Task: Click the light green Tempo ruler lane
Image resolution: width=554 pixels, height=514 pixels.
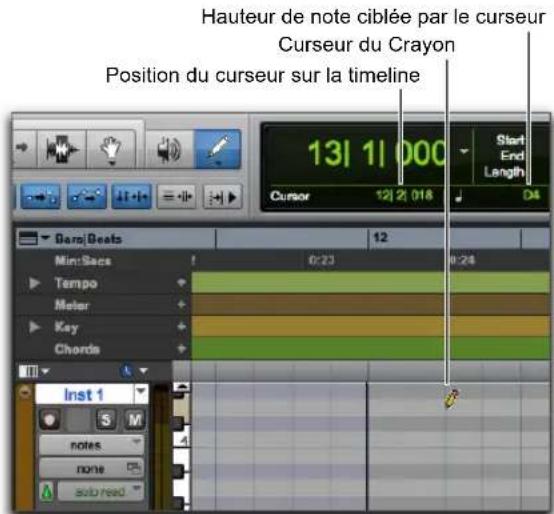Action: click(x=370, y=283)
